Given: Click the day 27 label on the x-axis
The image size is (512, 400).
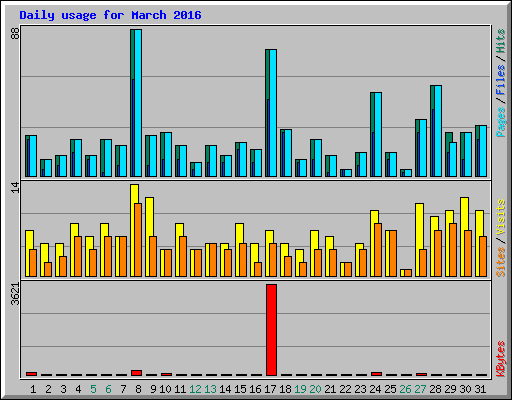Looking at the screenshot, I should (420, 389).
